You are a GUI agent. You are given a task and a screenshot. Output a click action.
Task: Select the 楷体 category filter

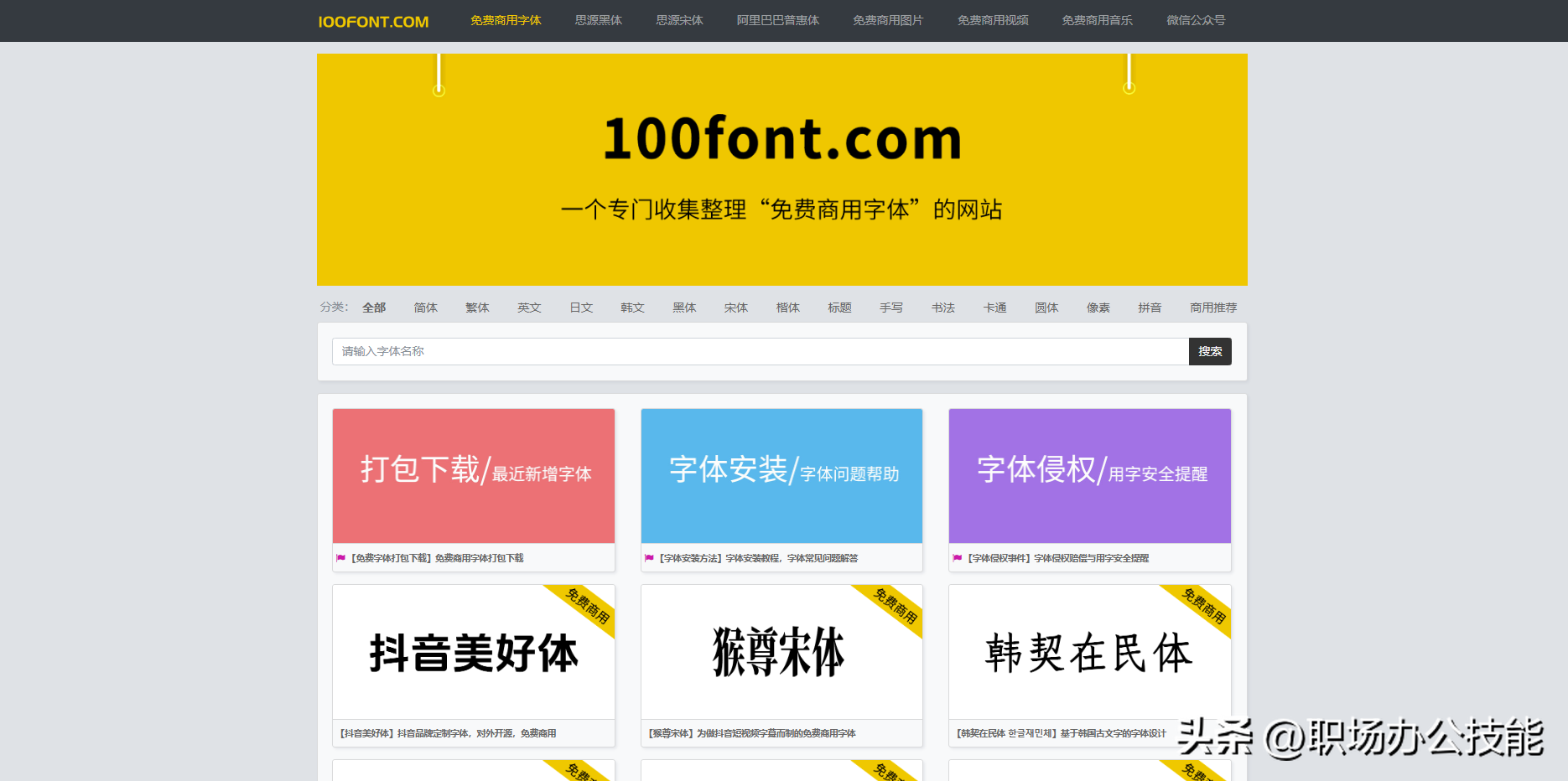click(x=788, y=308)
